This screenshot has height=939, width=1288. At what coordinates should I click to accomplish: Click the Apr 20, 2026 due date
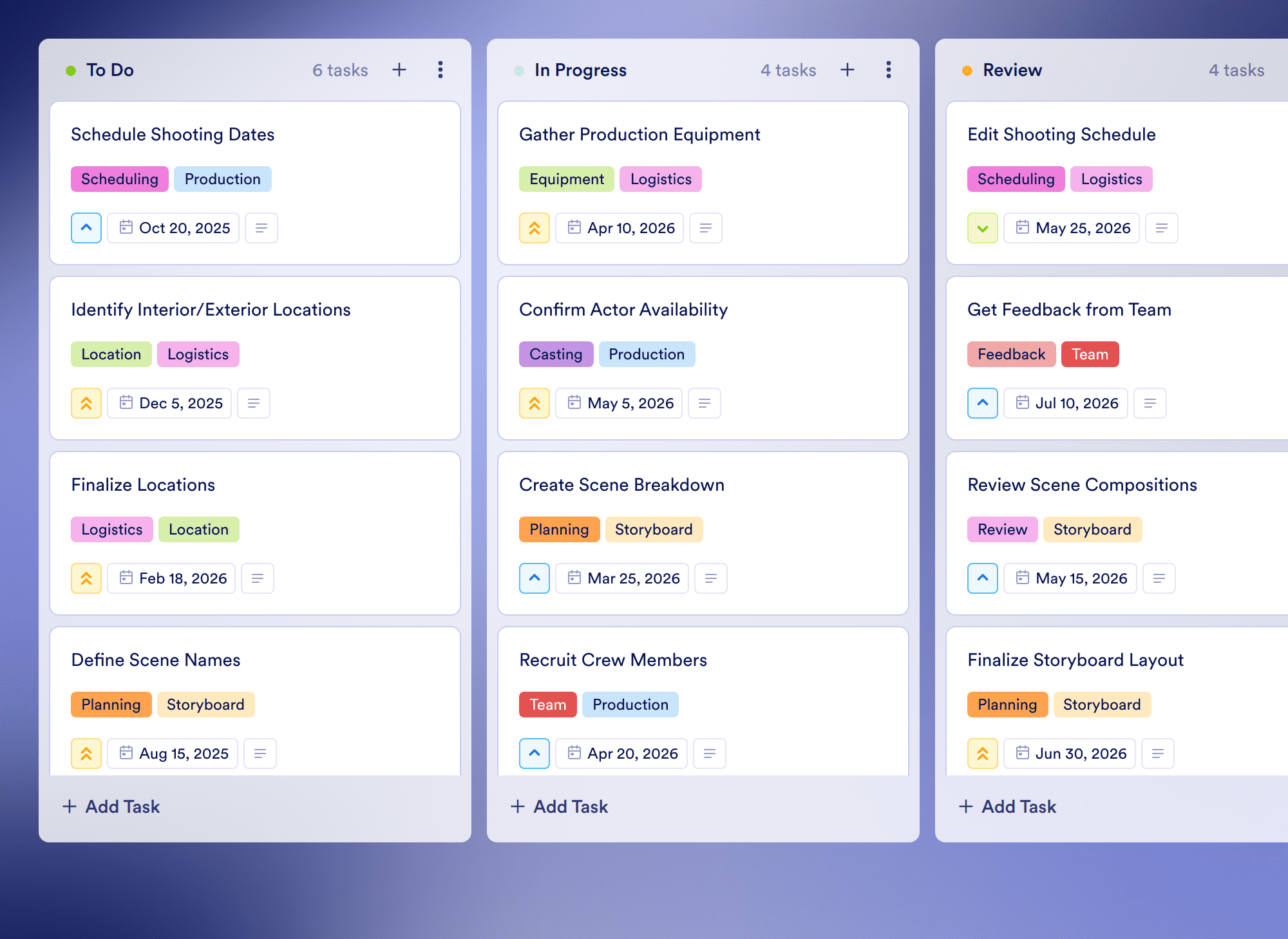(x=621, y=754)
